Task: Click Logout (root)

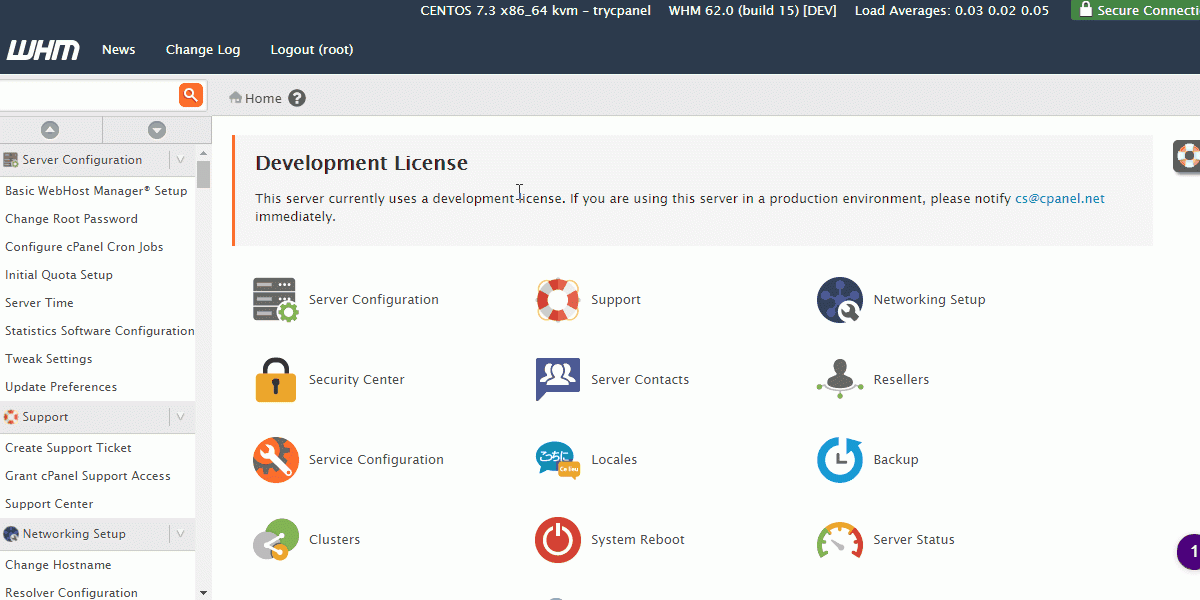Action: [312, 50]
